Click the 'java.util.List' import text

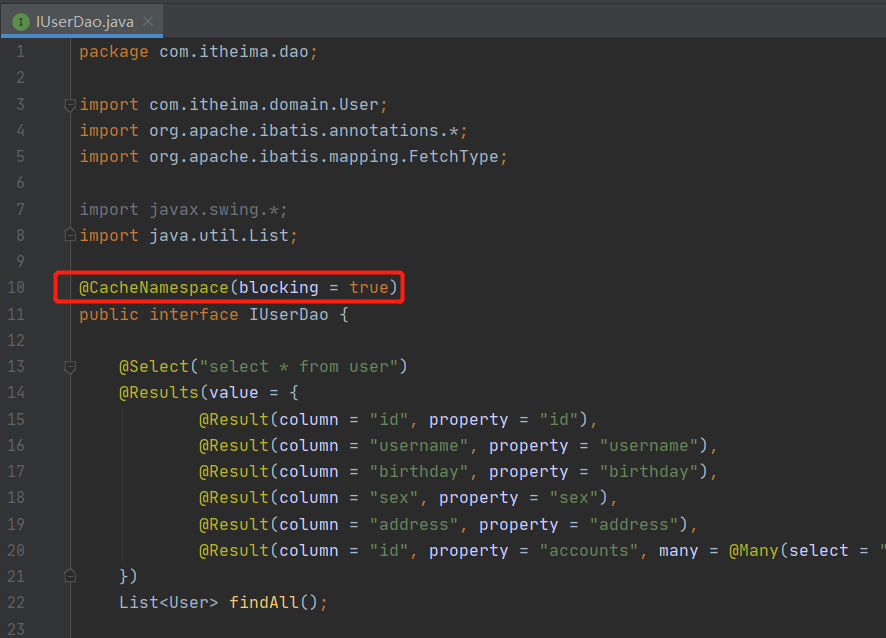[x=219, y=235]
